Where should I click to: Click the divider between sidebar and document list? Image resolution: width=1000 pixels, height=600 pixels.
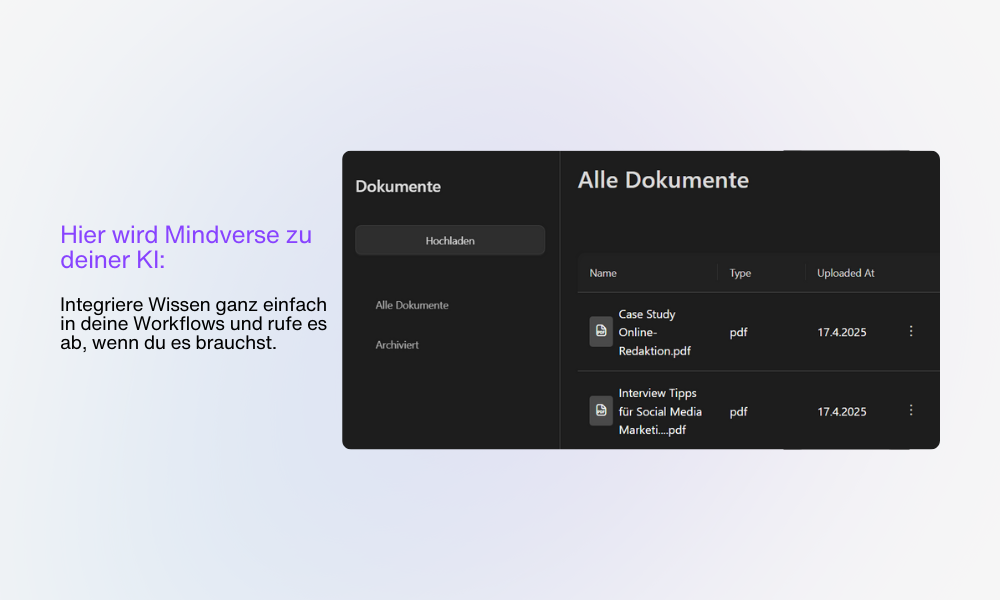point(560,300)
